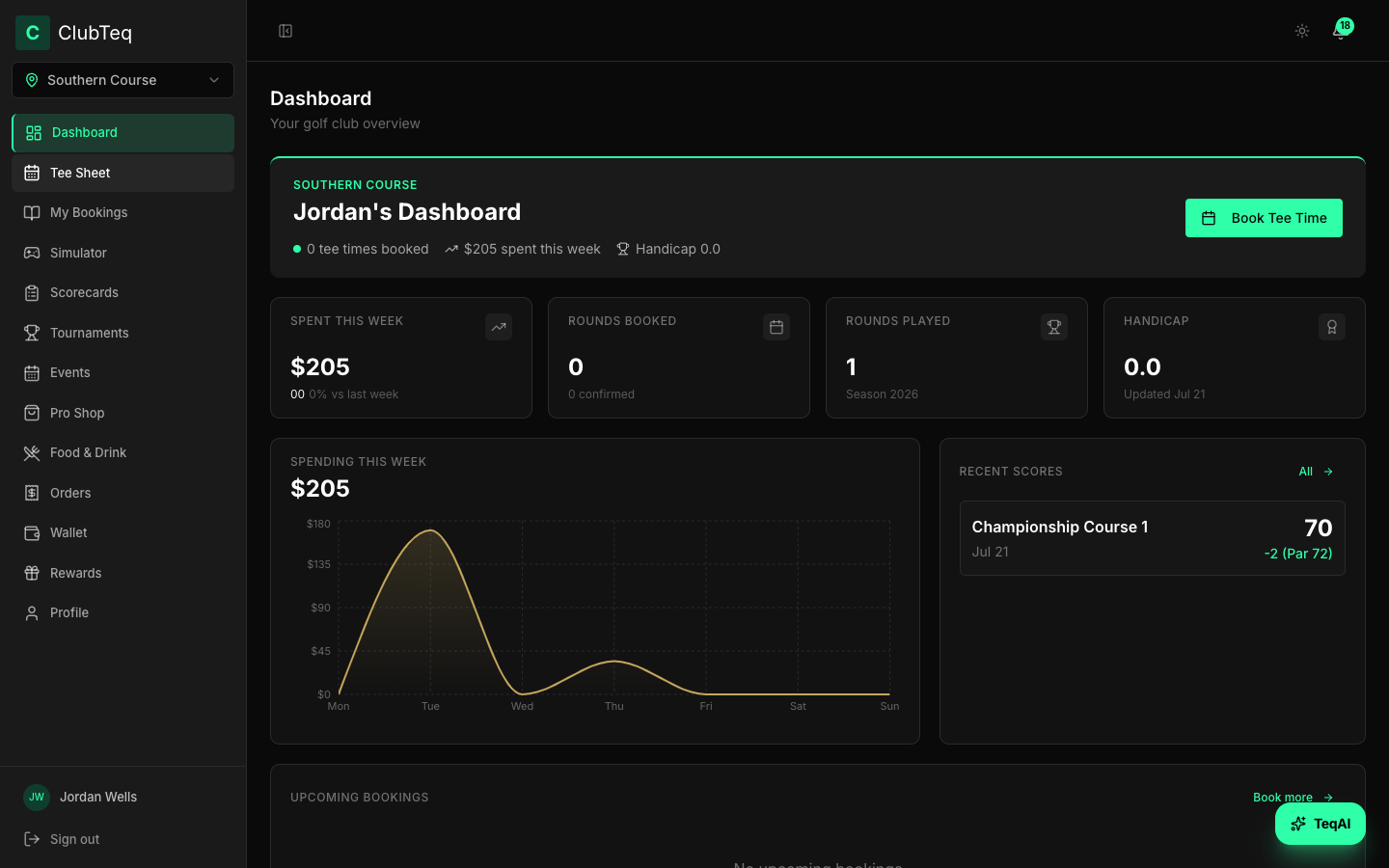Collapse the sidebar panel icon

[x=286, y=31]
